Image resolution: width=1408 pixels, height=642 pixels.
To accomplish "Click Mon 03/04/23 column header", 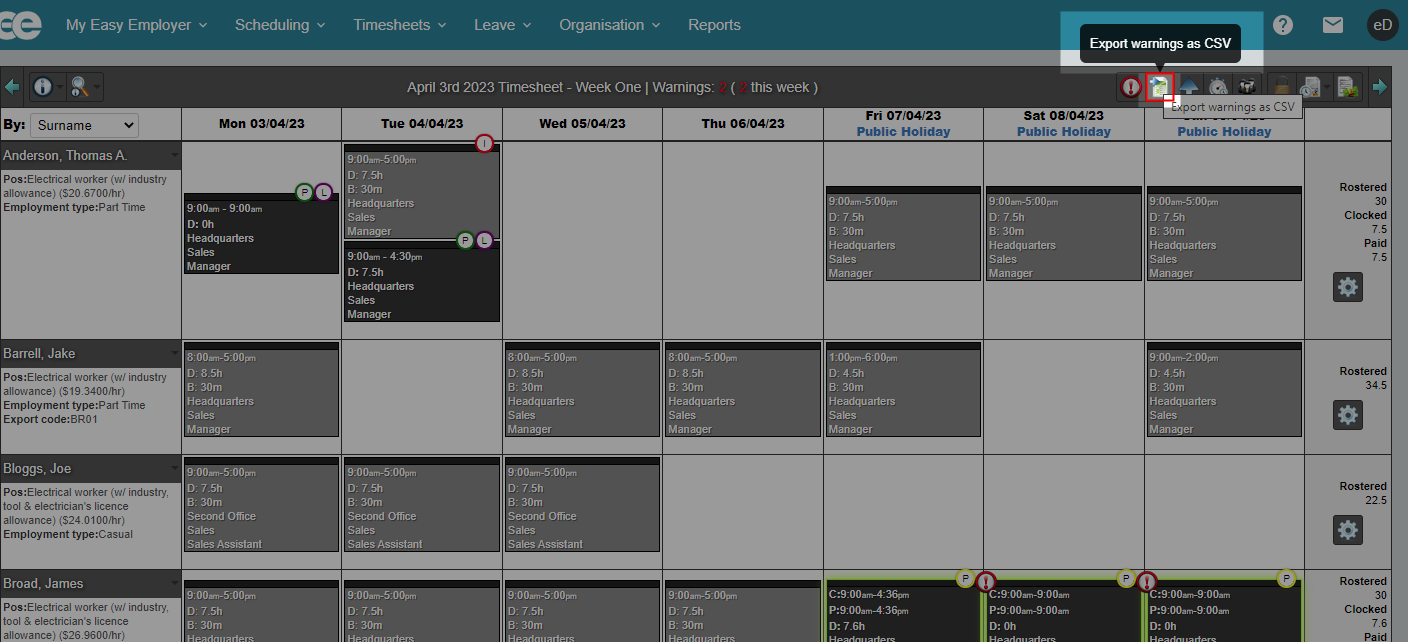I will 261,123.
